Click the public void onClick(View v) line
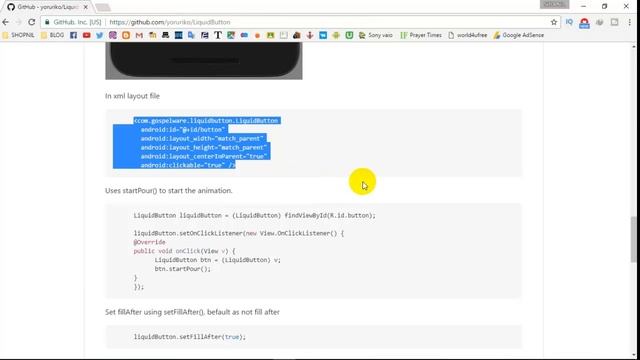Image resolution: width=640 pixels, height=360 pixels. [x=184, y=251]
